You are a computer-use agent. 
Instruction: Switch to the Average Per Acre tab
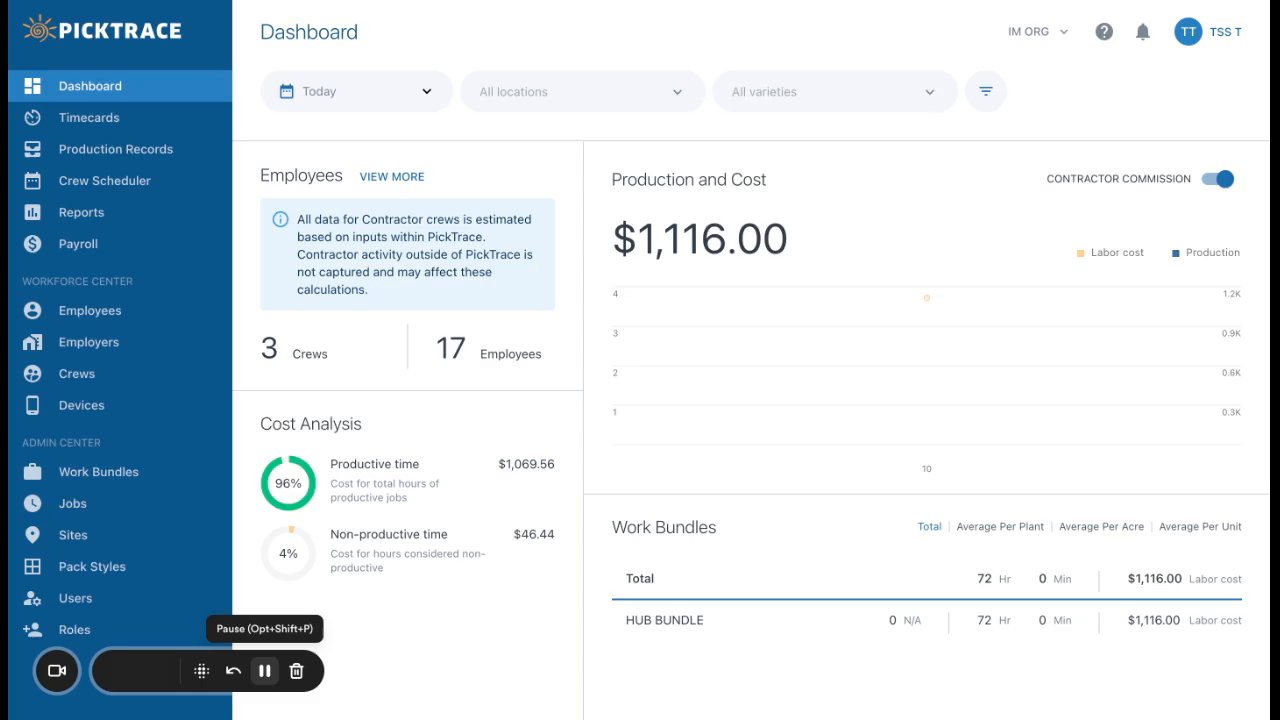pyautogui.click(x=1101, y=527)
